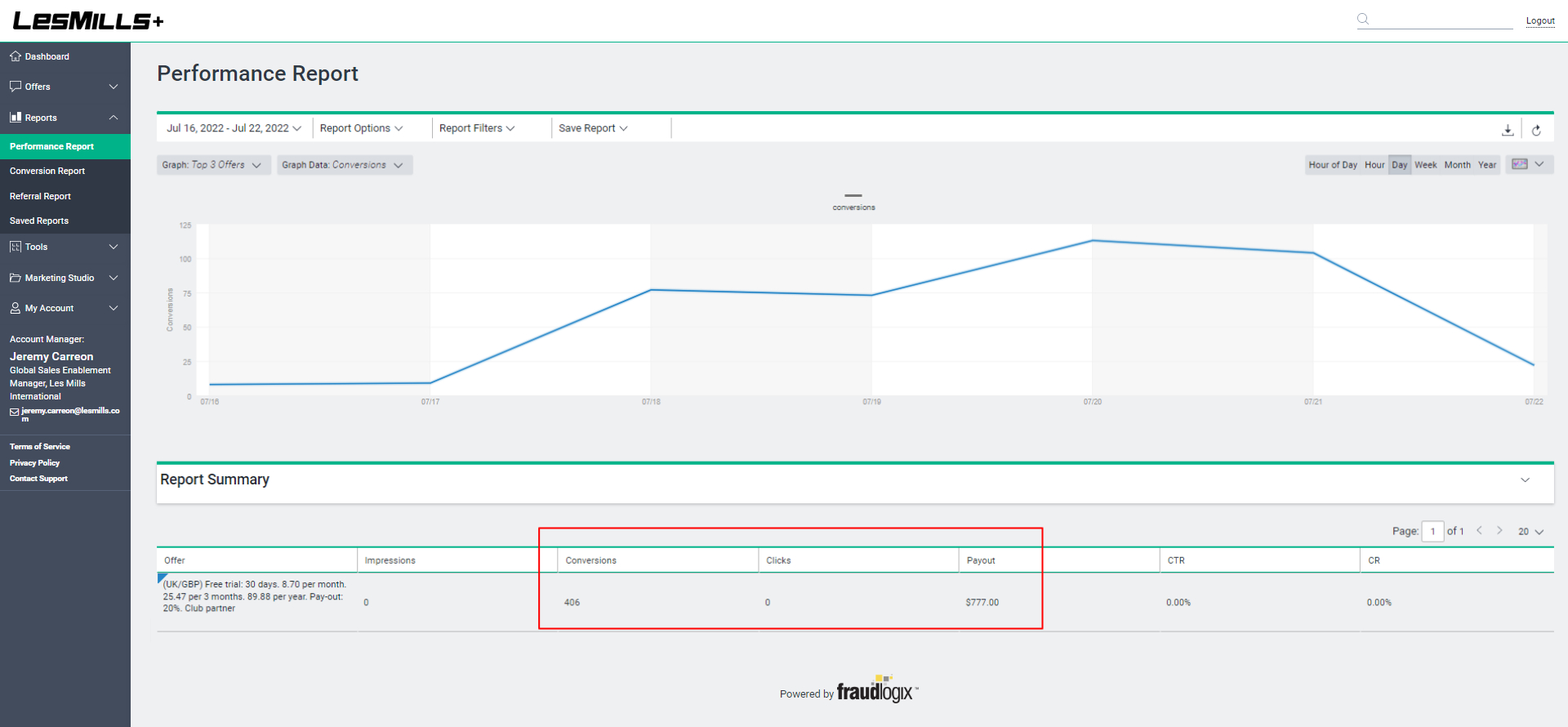This screenshot has height=727, width=1568.
Task: Open the date range dropdown
Action: pyautogui.click(x=234, y=128)
